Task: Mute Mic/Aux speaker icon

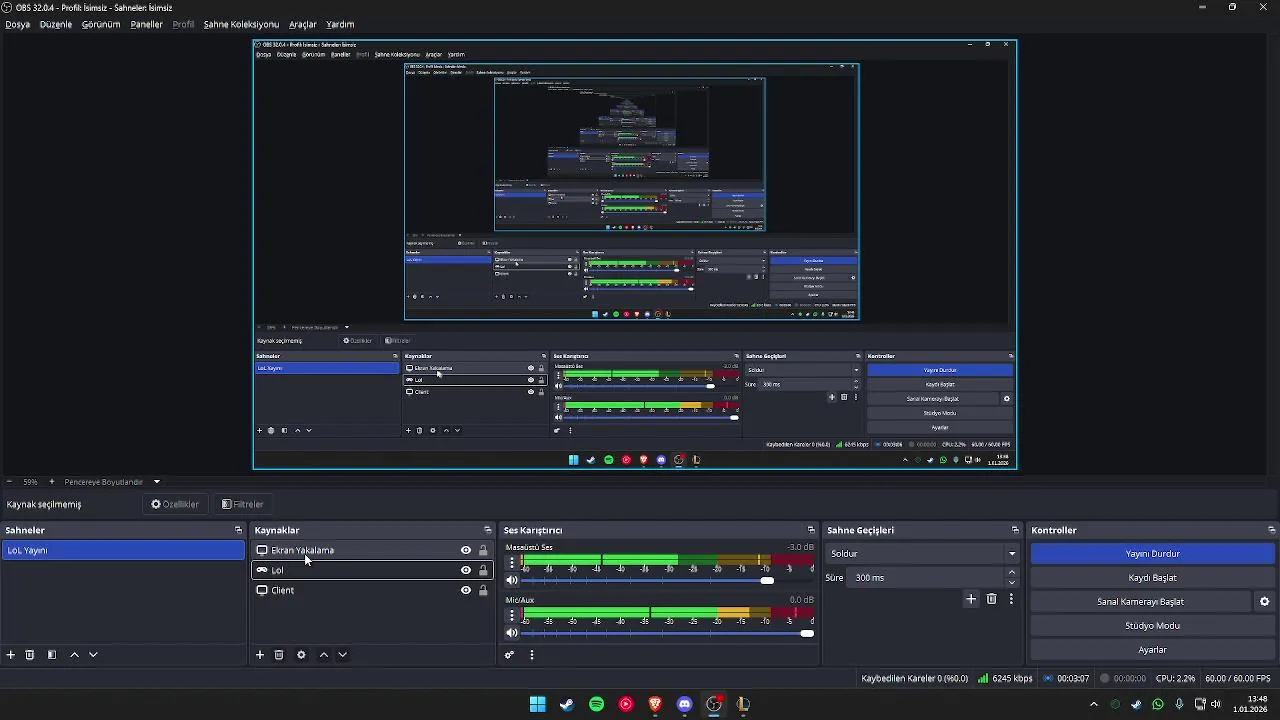Action: pos(512,633)
